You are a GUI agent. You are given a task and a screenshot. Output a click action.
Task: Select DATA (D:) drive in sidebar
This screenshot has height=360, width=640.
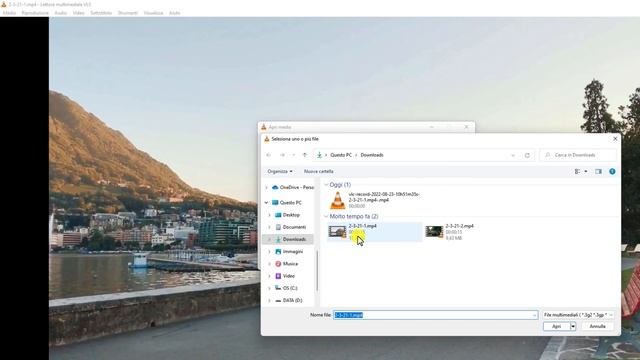(289, 300)
